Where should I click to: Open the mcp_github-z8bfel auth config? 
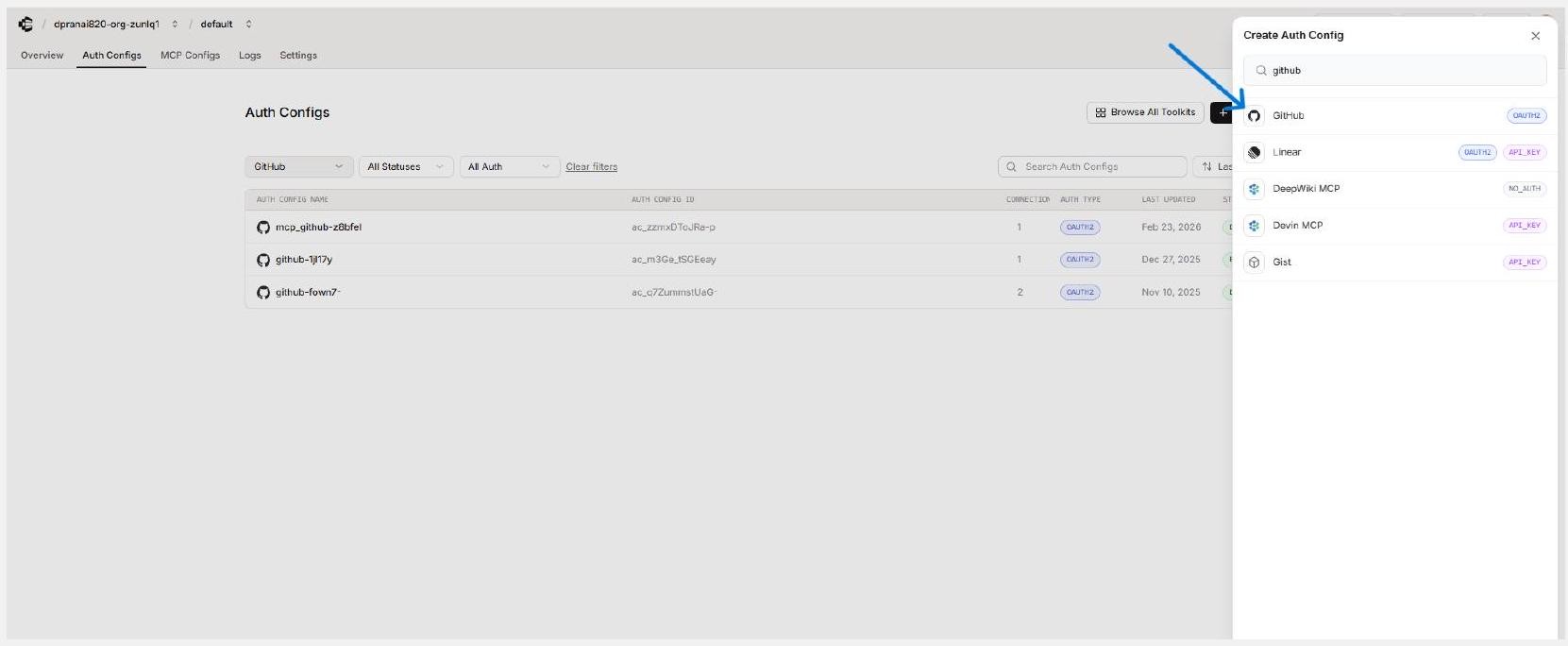coord(318,228)
